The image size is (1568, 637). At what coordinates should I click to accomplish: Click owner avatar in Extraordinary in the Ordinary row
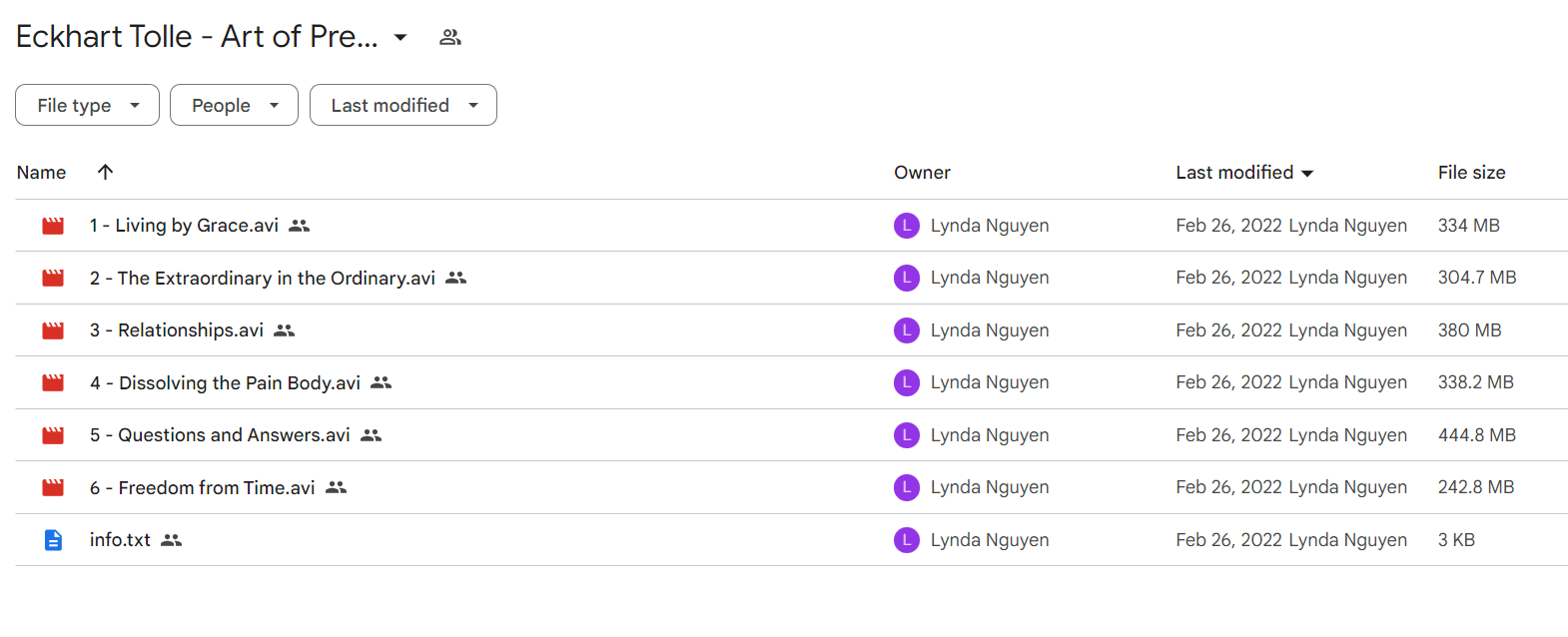(907, 278)
